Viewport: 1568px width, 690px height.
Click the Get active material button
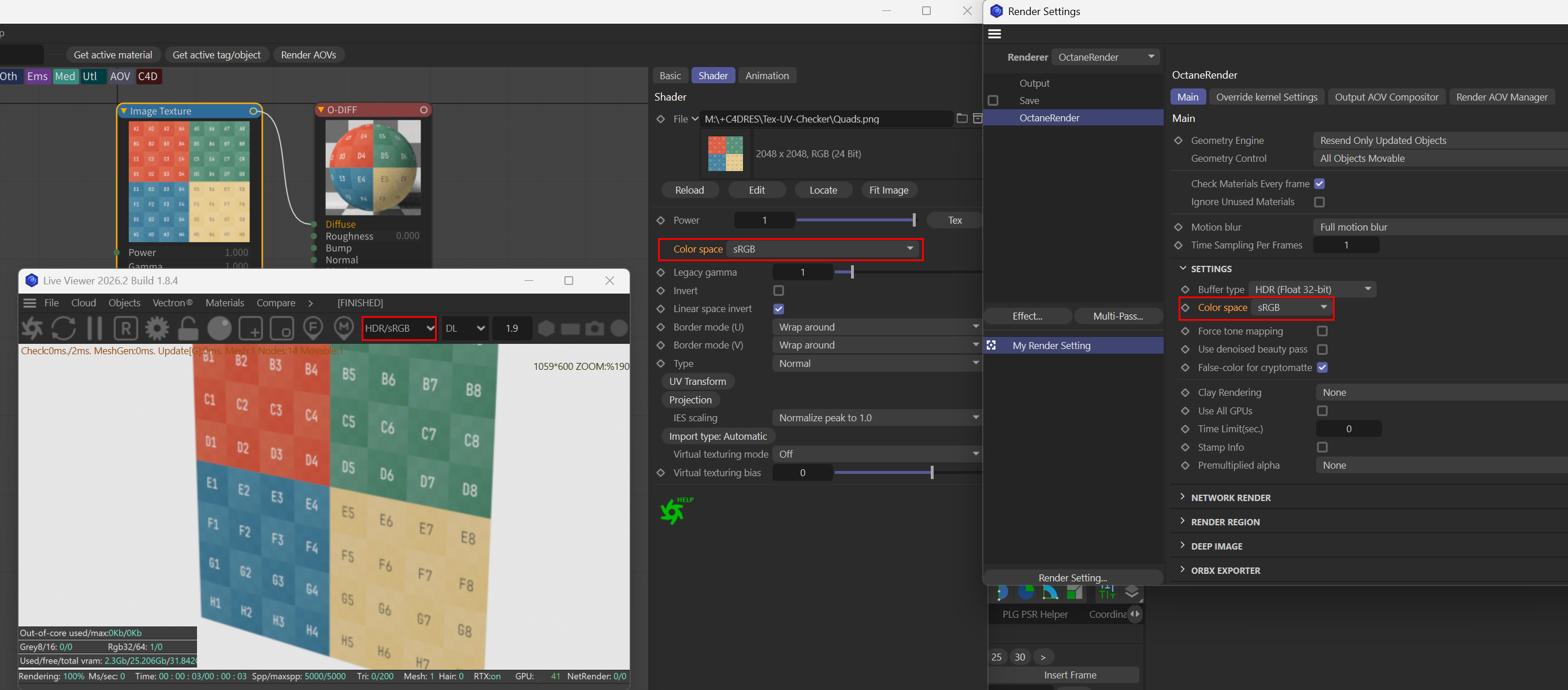113,55
